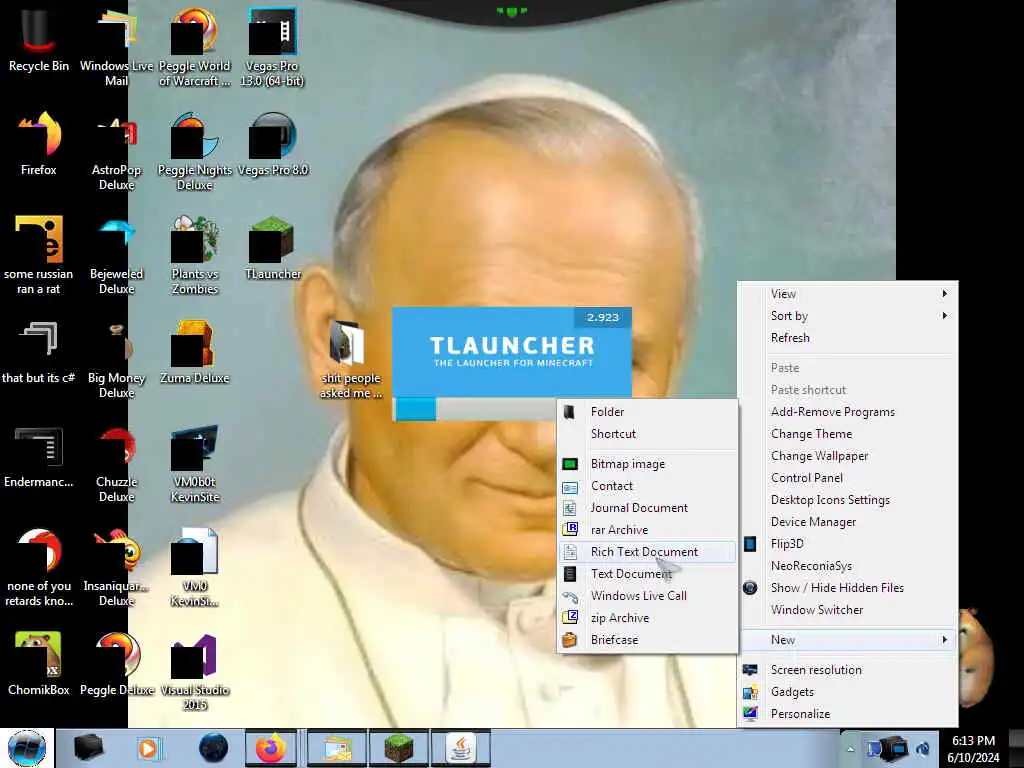Create a new Contact

[x=648, y=487]
